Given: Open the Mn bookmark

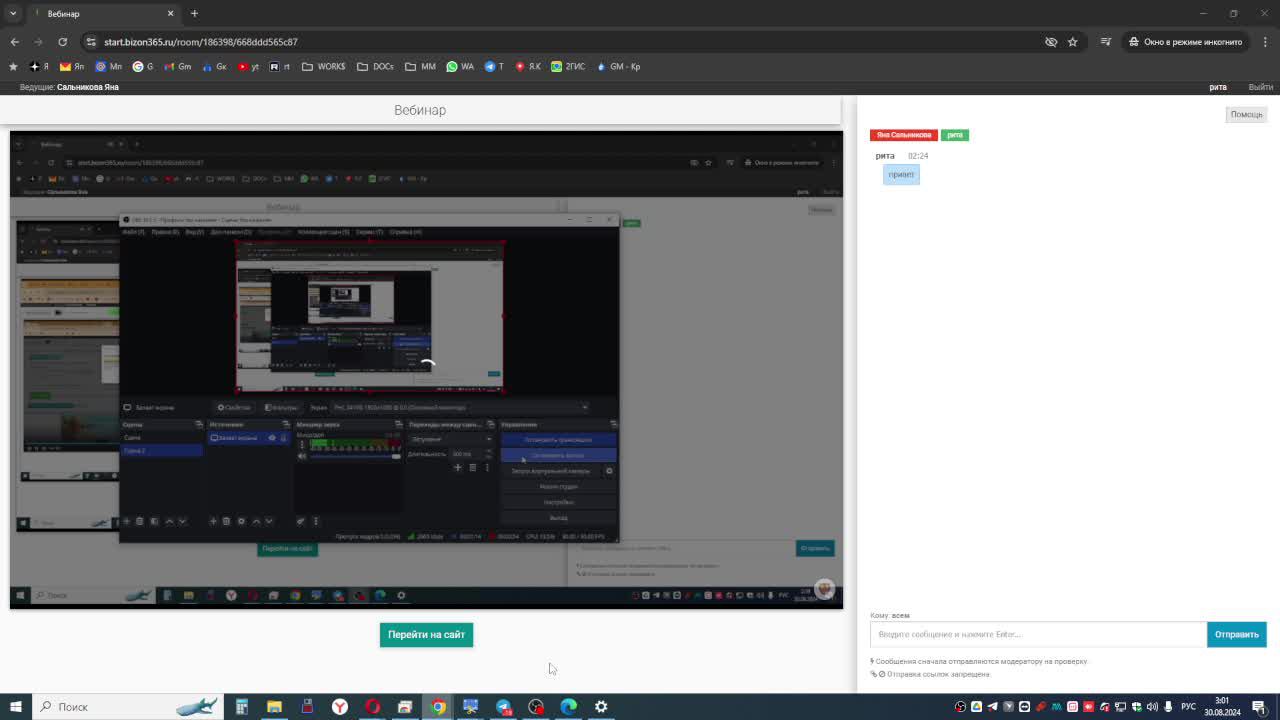Looking at the screenshot, I should tap(109, 67).
